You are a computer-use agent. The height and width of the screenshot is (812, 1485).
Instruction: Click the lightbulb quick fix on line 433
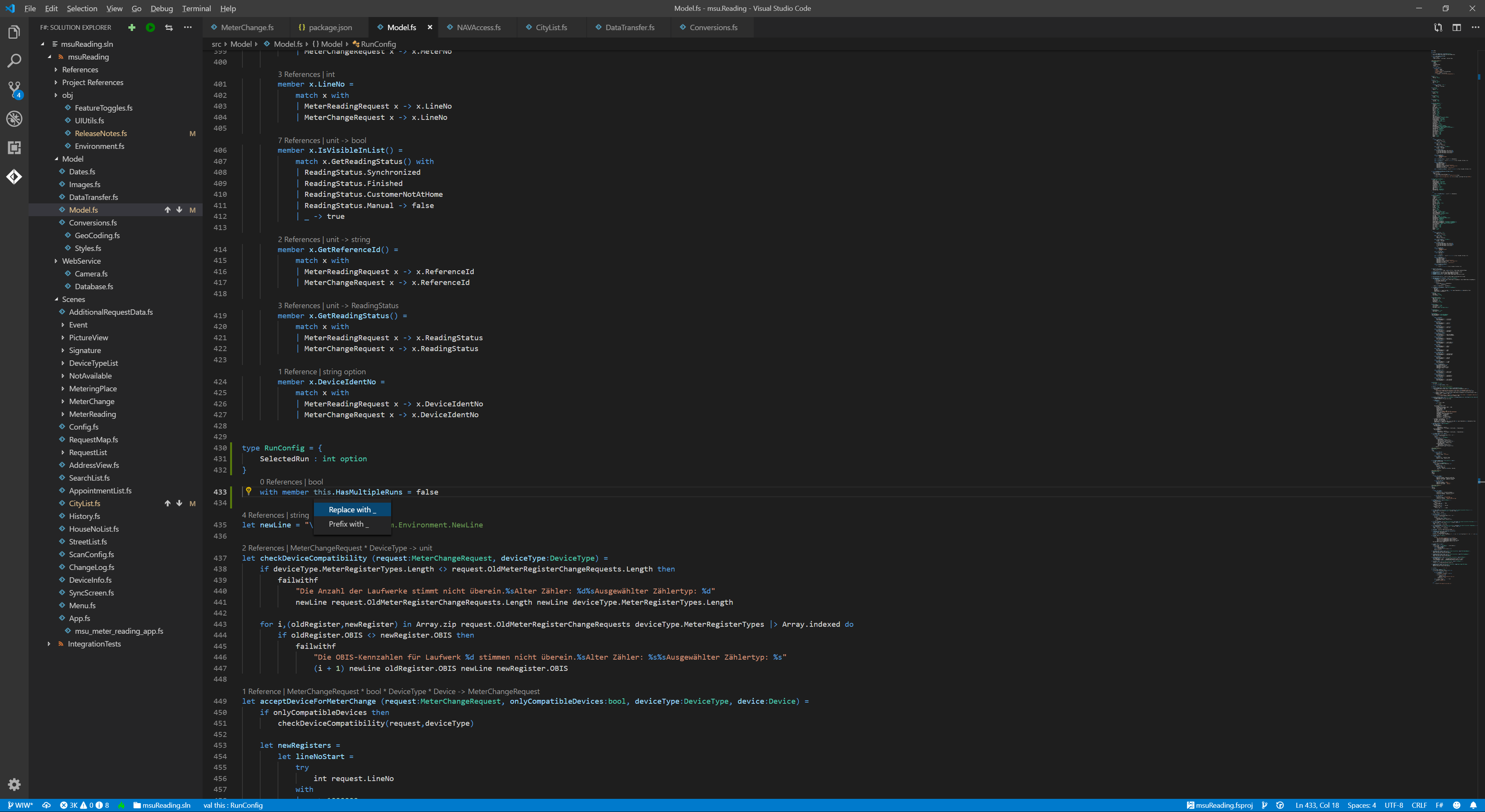248,491
